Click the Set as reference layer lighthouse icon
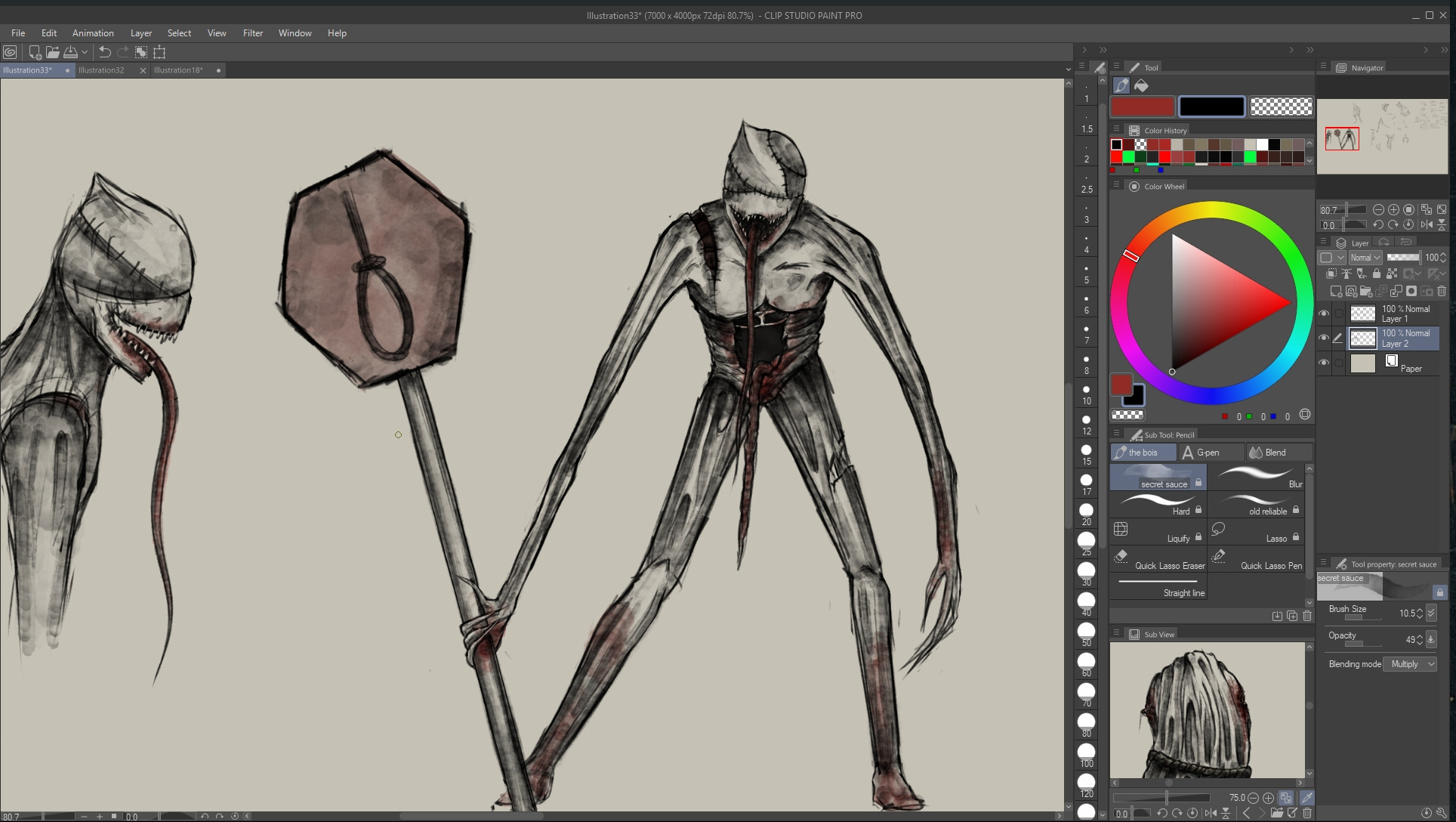1456x822 pixels. click(1346, 273)
